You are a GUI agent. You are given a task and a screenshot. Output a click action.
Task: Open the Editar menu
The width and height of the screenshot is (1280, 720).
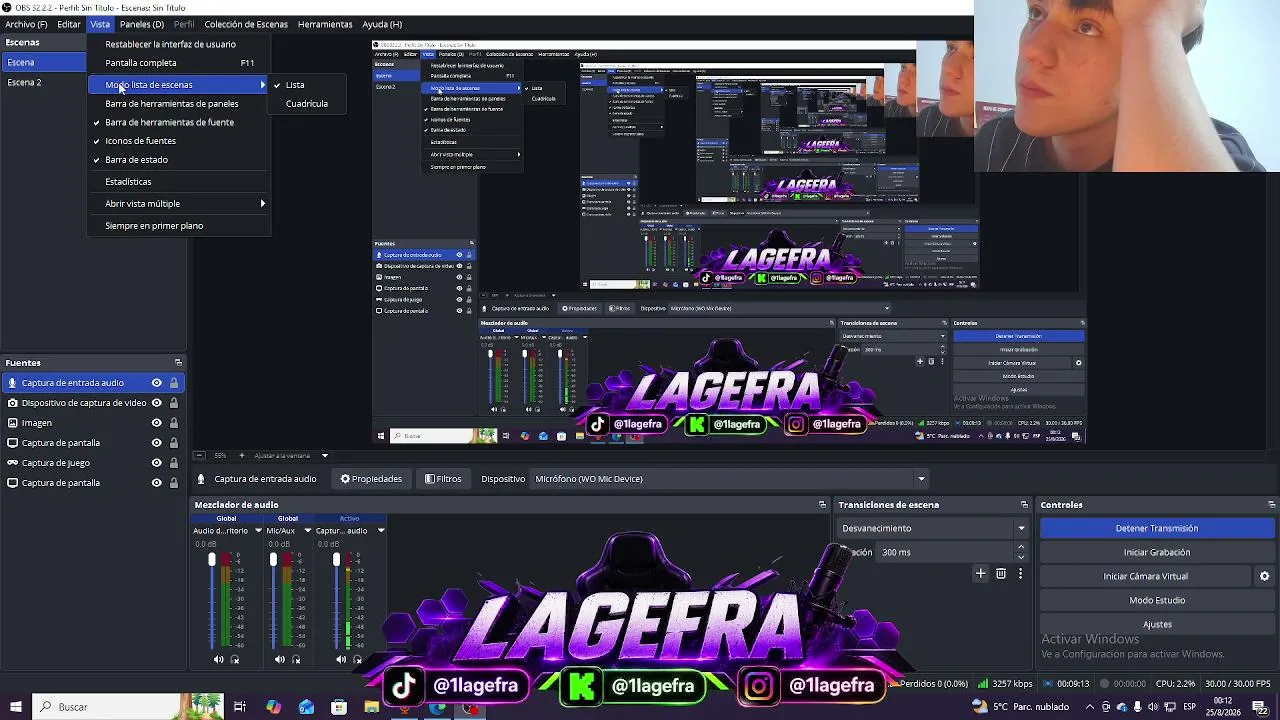[69, 24]
